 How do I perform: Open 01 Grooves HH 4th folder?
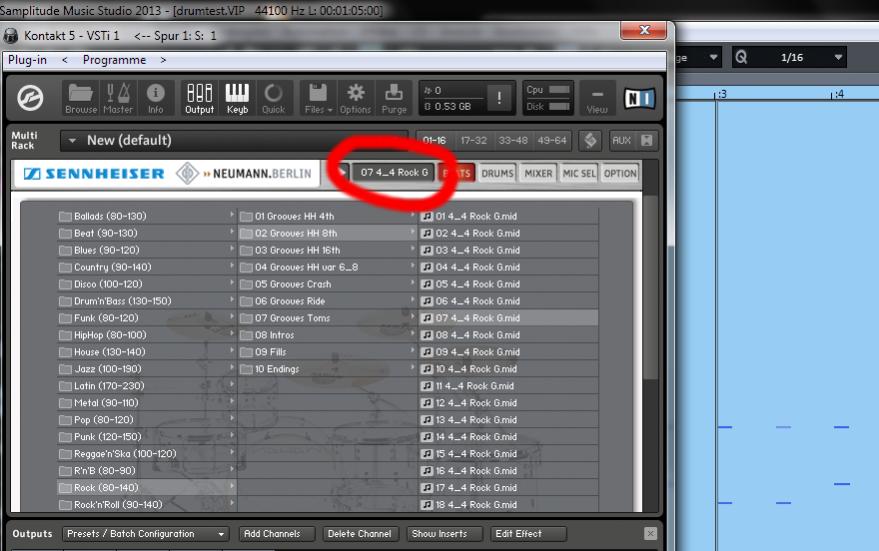pos(328,216)
